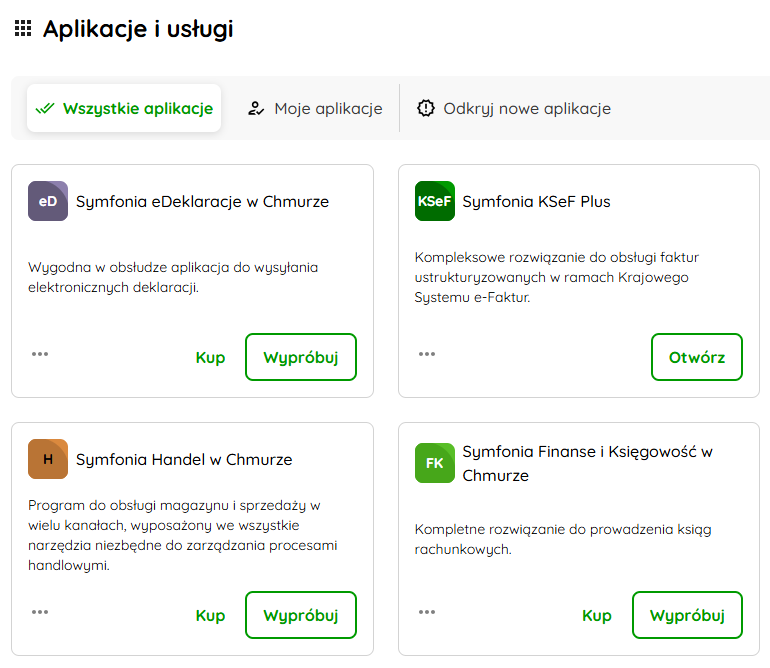Image resolution: width=770 pixels, height=668 pixels.
Task: Click the Symfonia eDeklaracje eD icon
Action: click(x=48, y=201)
